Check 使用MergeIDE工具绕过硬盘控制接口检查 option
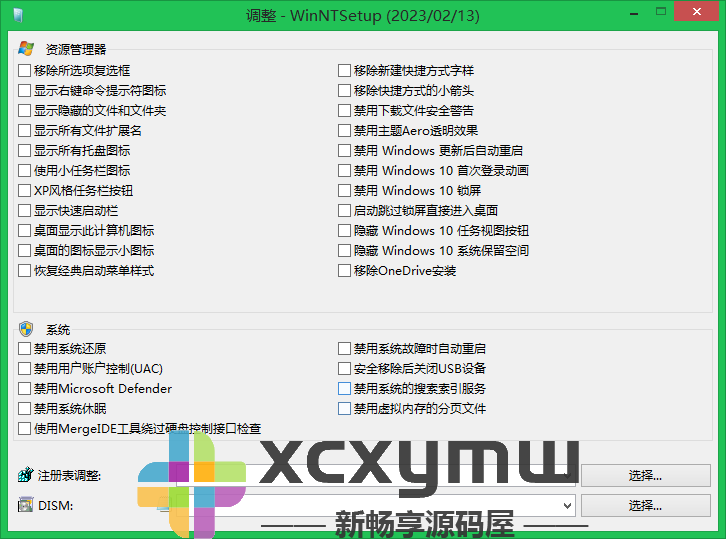Viewport: 726px width, 539px height. pos(24,428)
